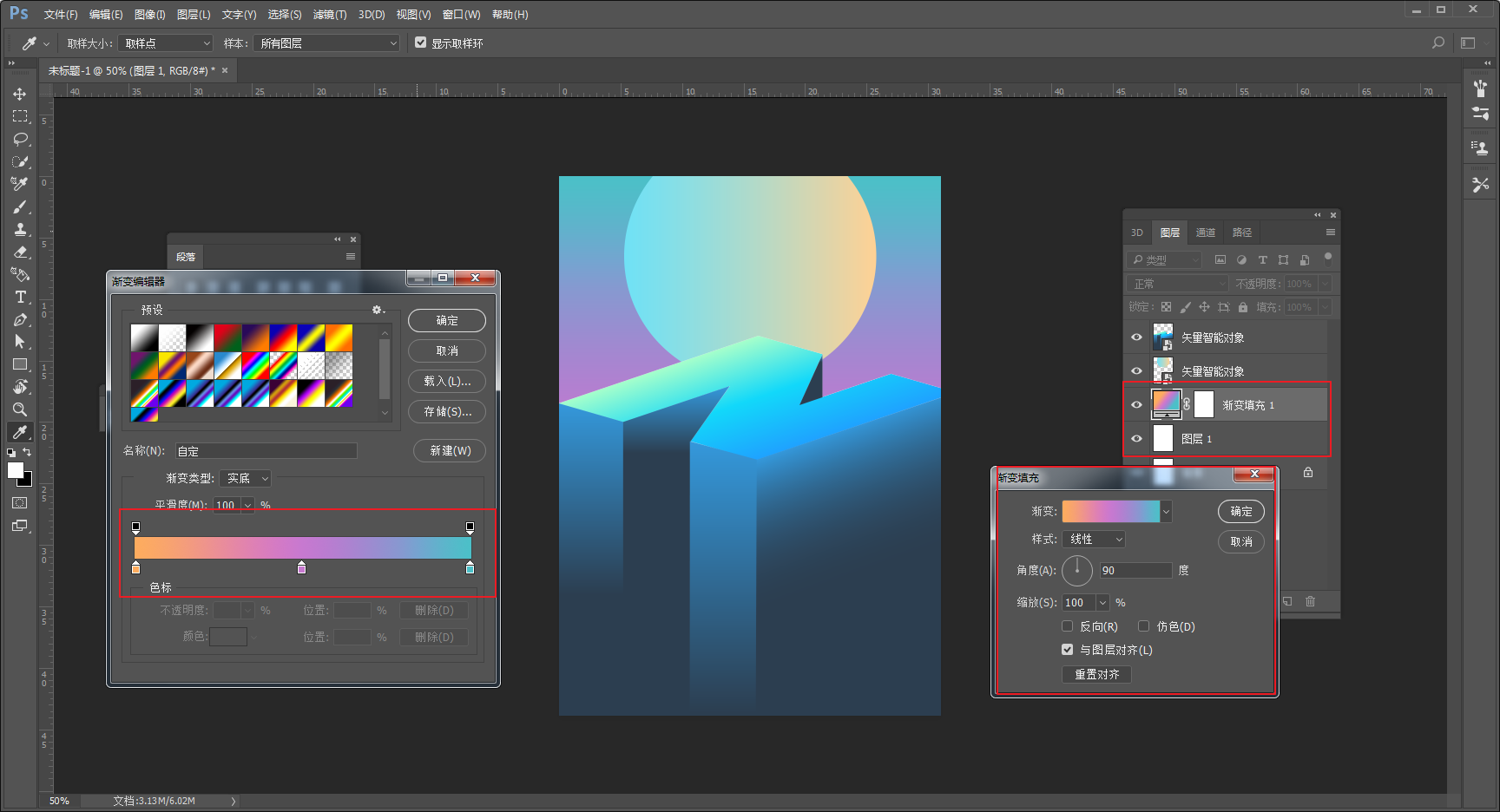Viewport: 1500px width, 812px height.
Task: Select the Horizontal Type tool
Action: point(20,297)
